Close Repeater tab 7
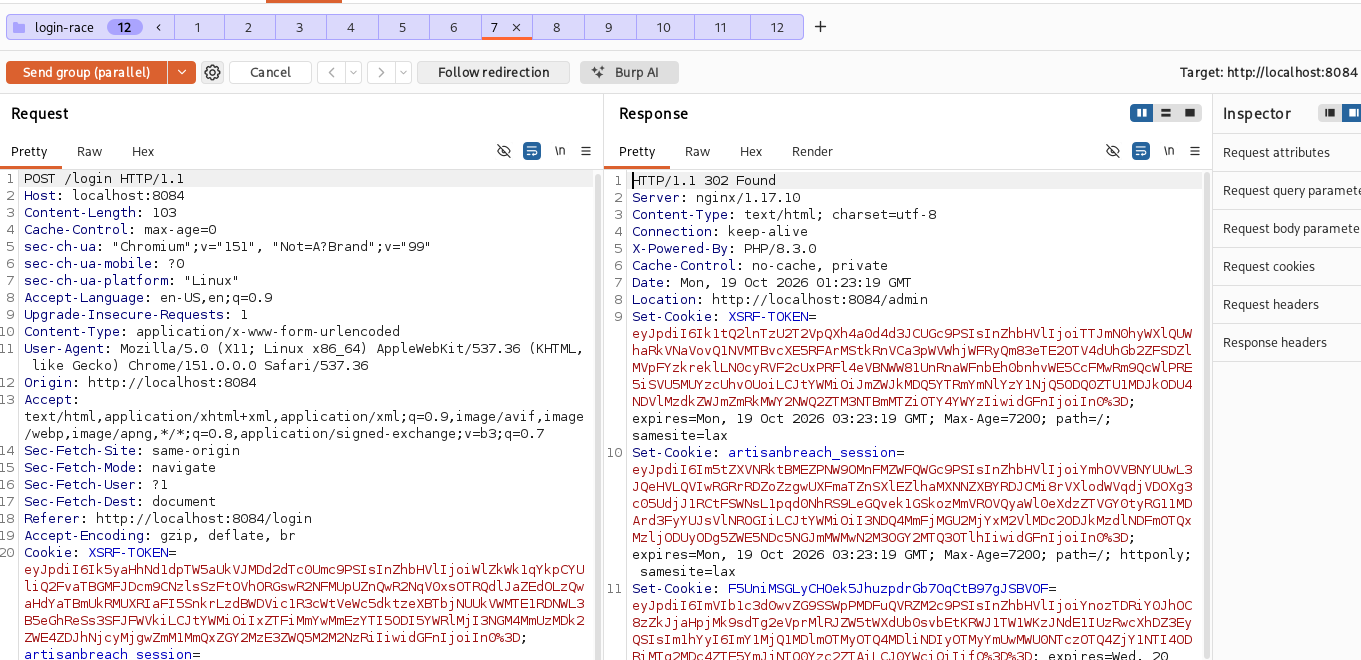This screenshot has height=660, width=1361. (x=516, y=28)
